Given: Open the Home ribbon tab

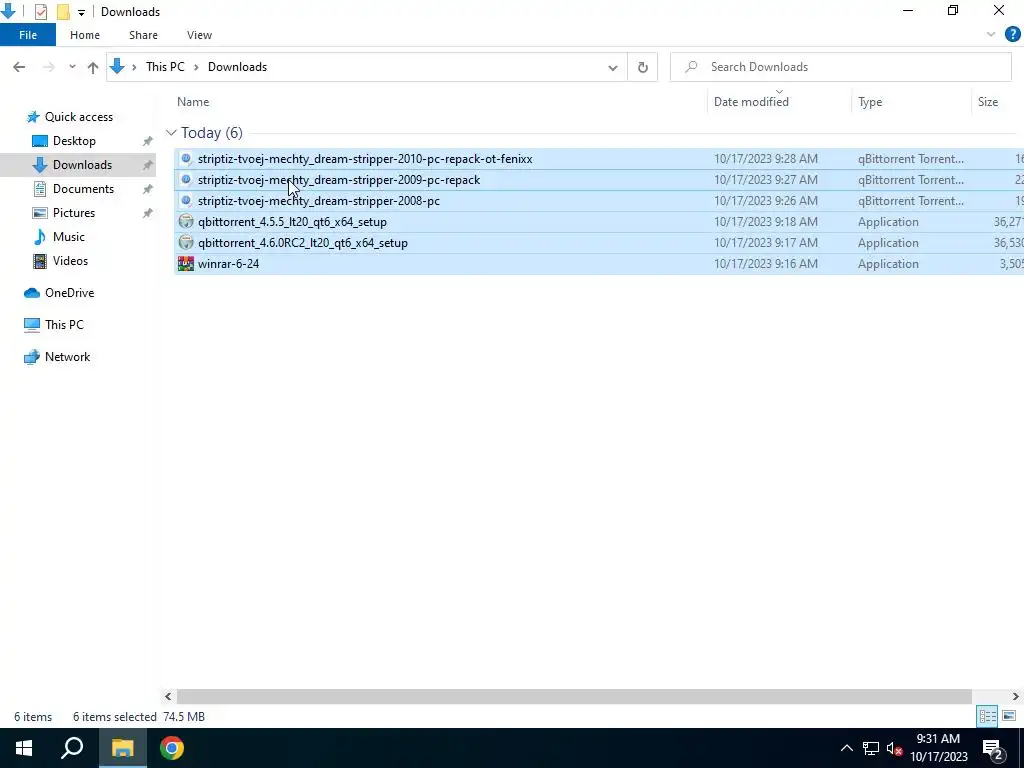Looking at the screenshot, I should [x=85, y=35].
